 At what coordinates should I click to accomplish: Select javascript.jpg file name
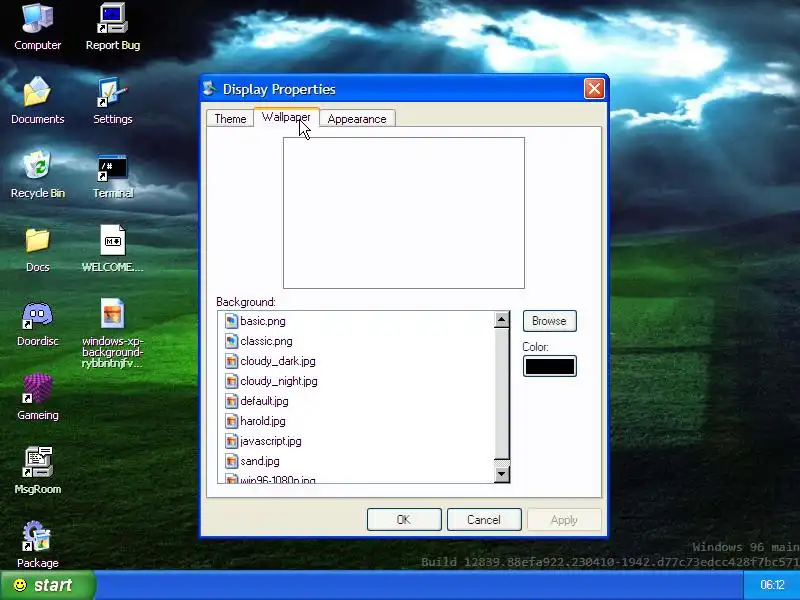click(270, 441)
